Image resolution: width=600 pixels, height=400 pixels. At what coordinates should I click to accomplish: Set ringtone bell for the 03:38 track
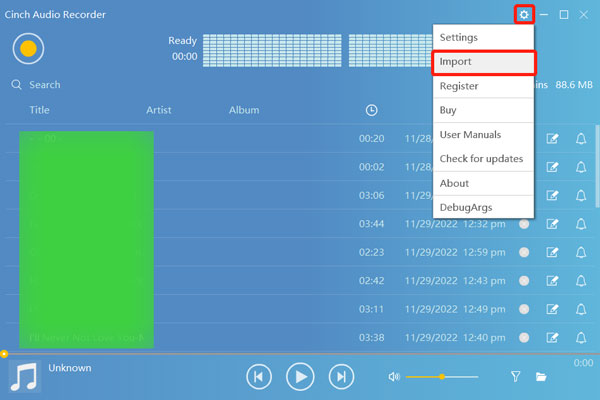pos(581,338)
